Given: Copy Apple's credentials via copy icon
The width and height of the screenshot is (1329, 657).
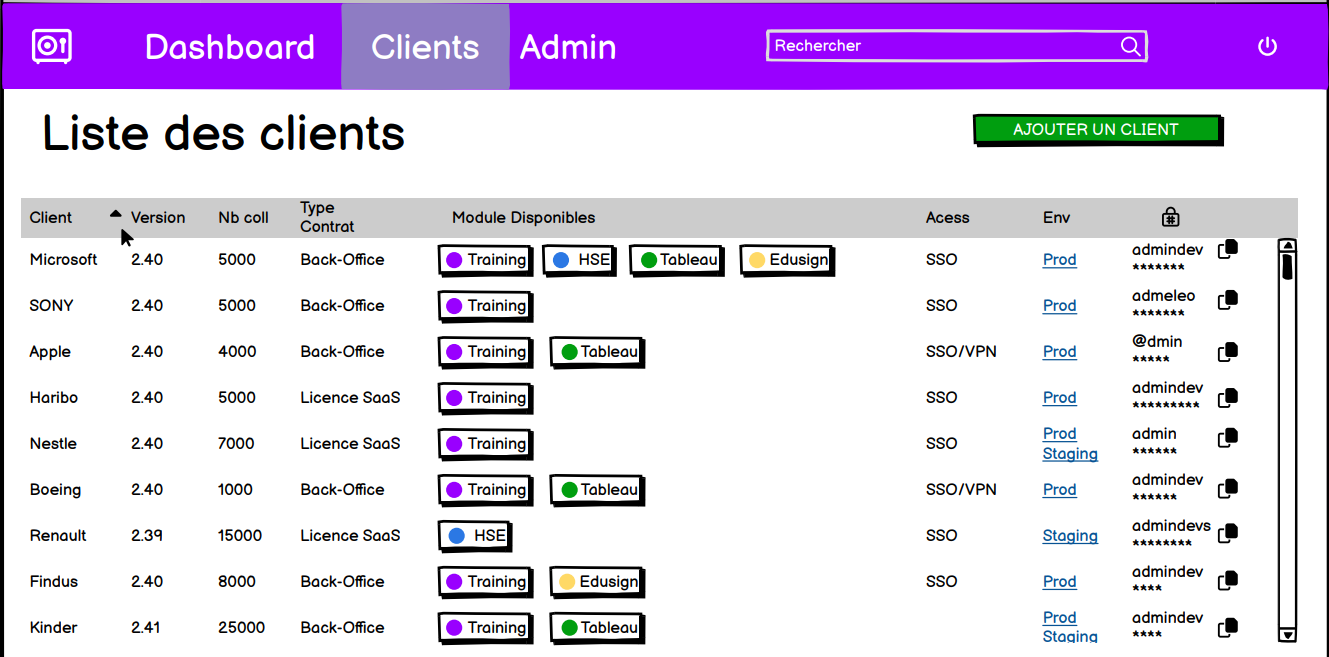Looking at the screenshot, I should tap(1227, 350).
